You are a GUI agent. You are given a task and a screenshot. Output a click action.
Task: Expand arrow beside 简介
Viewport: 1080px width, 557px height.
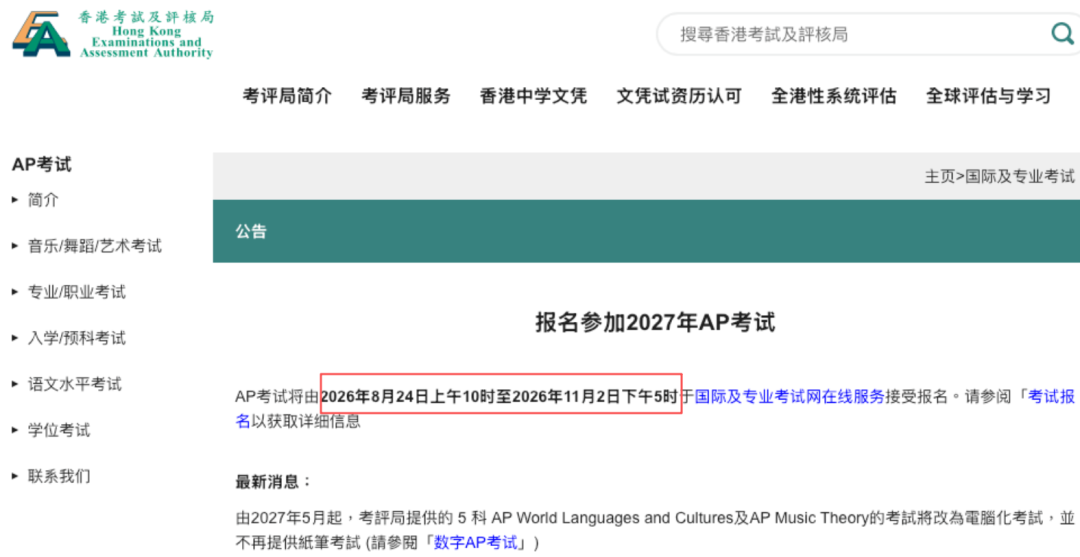pos(15,200)
